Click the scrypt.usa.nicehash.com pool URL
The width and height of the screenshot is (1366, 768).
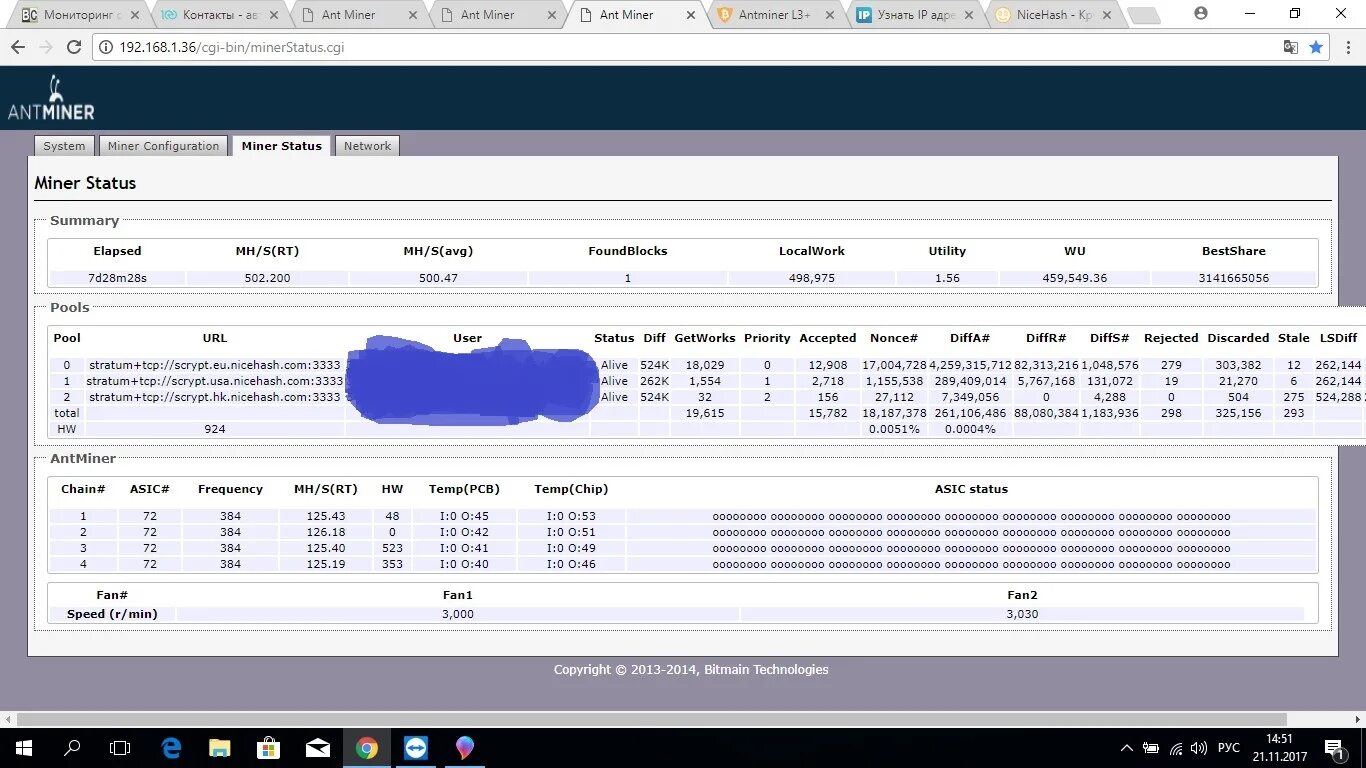215,381
